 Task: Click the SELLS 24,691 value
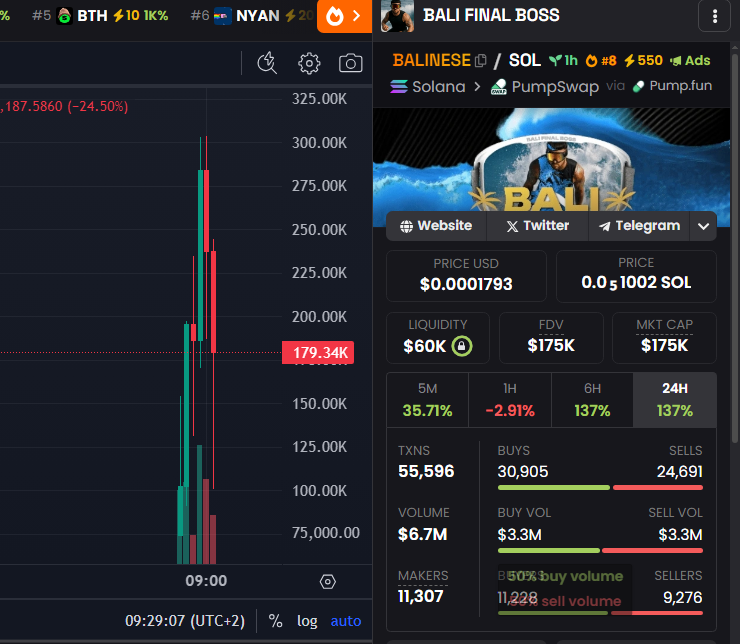[680, 471]
